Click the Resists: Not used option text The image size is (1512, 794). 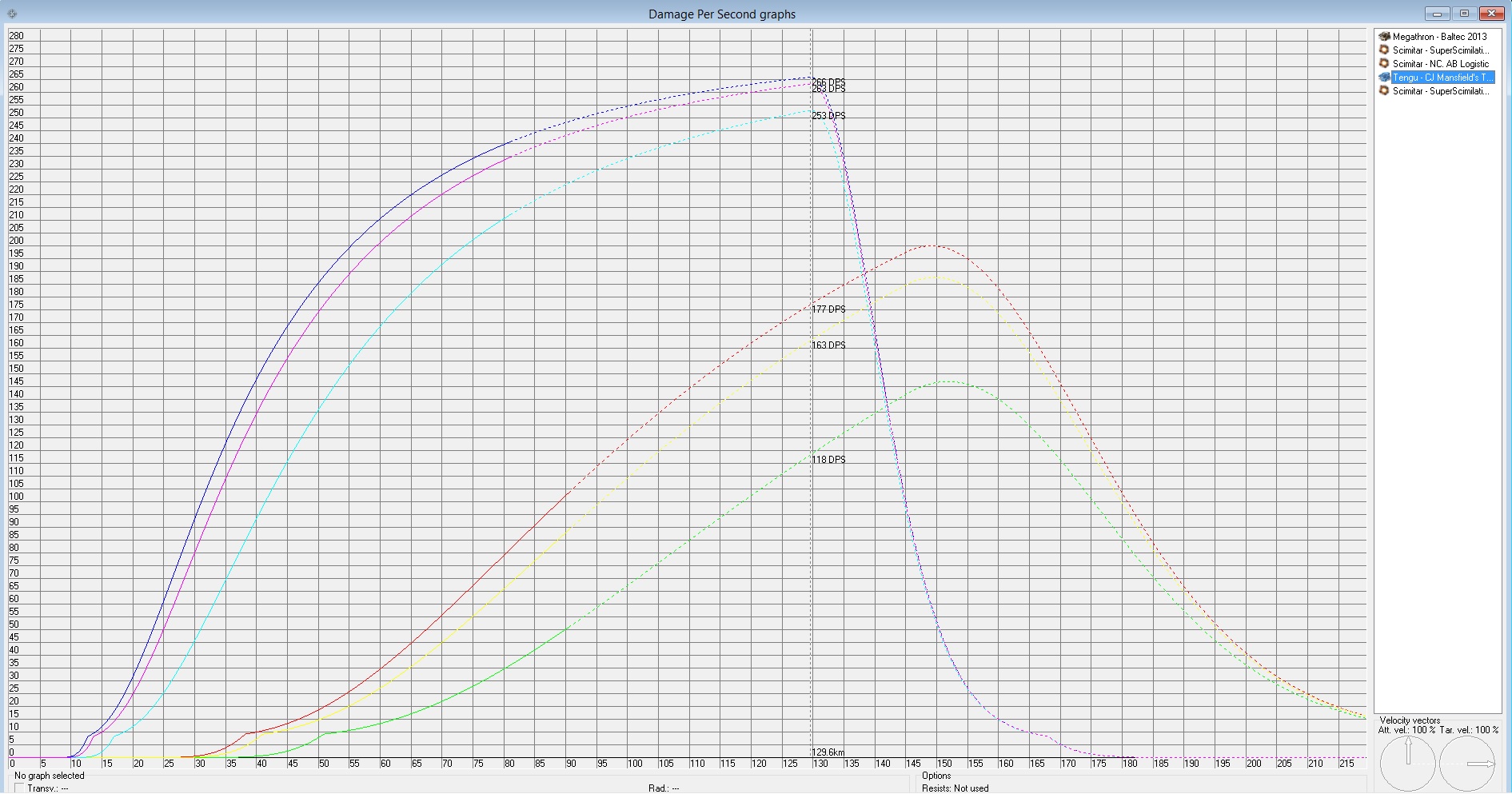point(955,788)
